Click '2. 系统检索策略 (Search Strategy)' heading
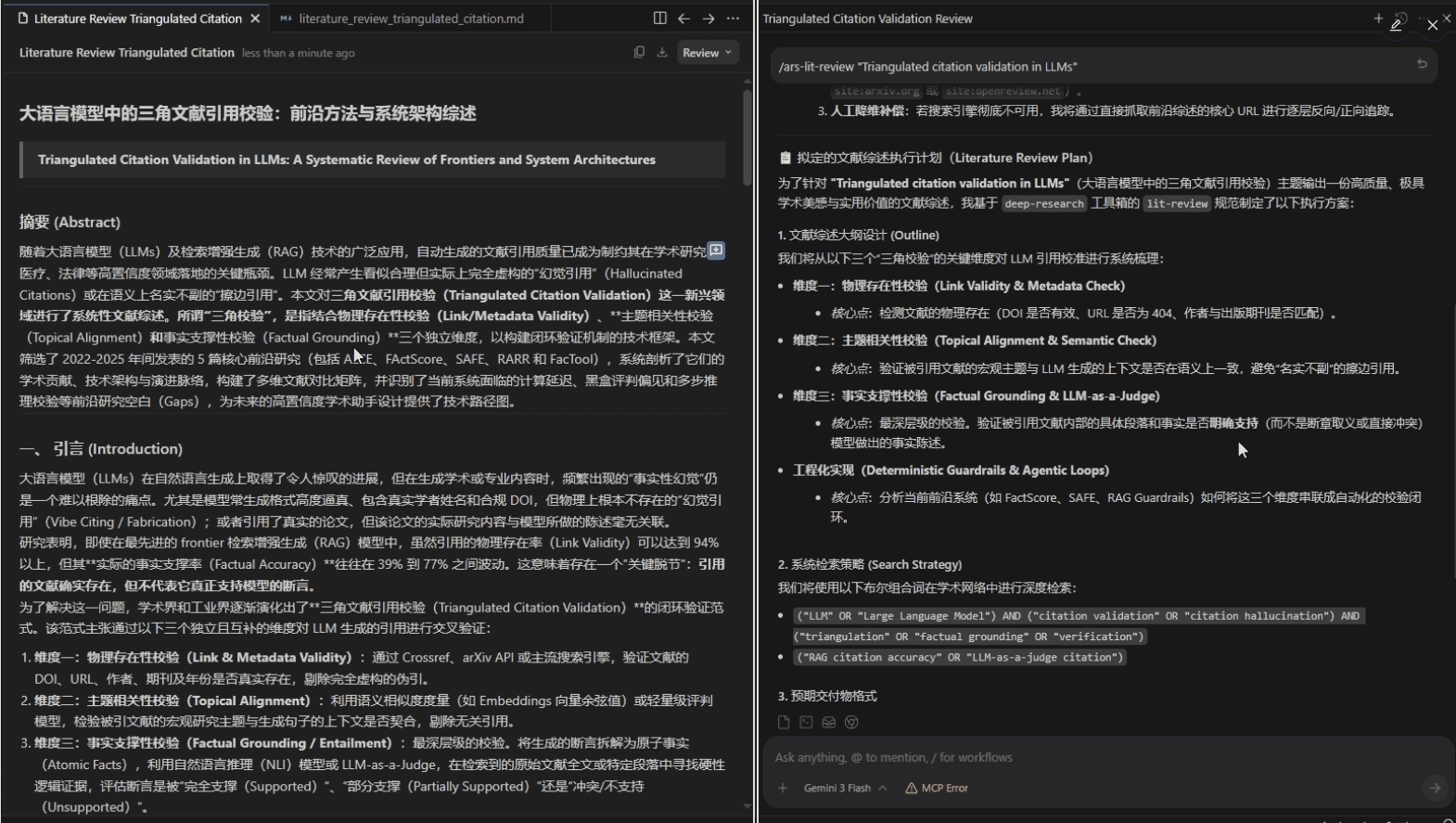1456x823 pixels. tap(869, 564)
